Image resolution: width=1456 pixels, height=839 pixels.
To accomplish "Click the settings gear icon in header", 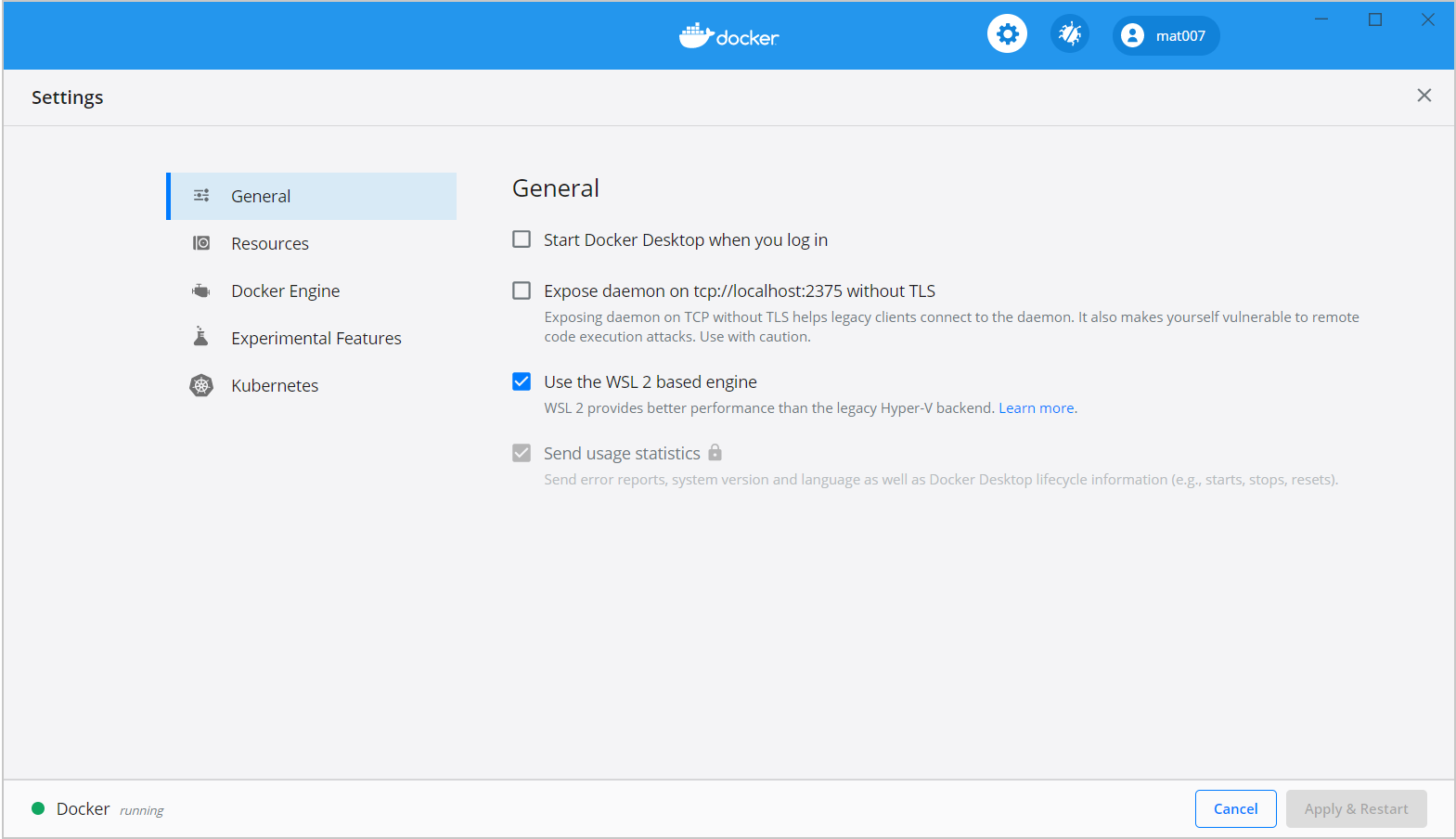I will point(1007,35).
